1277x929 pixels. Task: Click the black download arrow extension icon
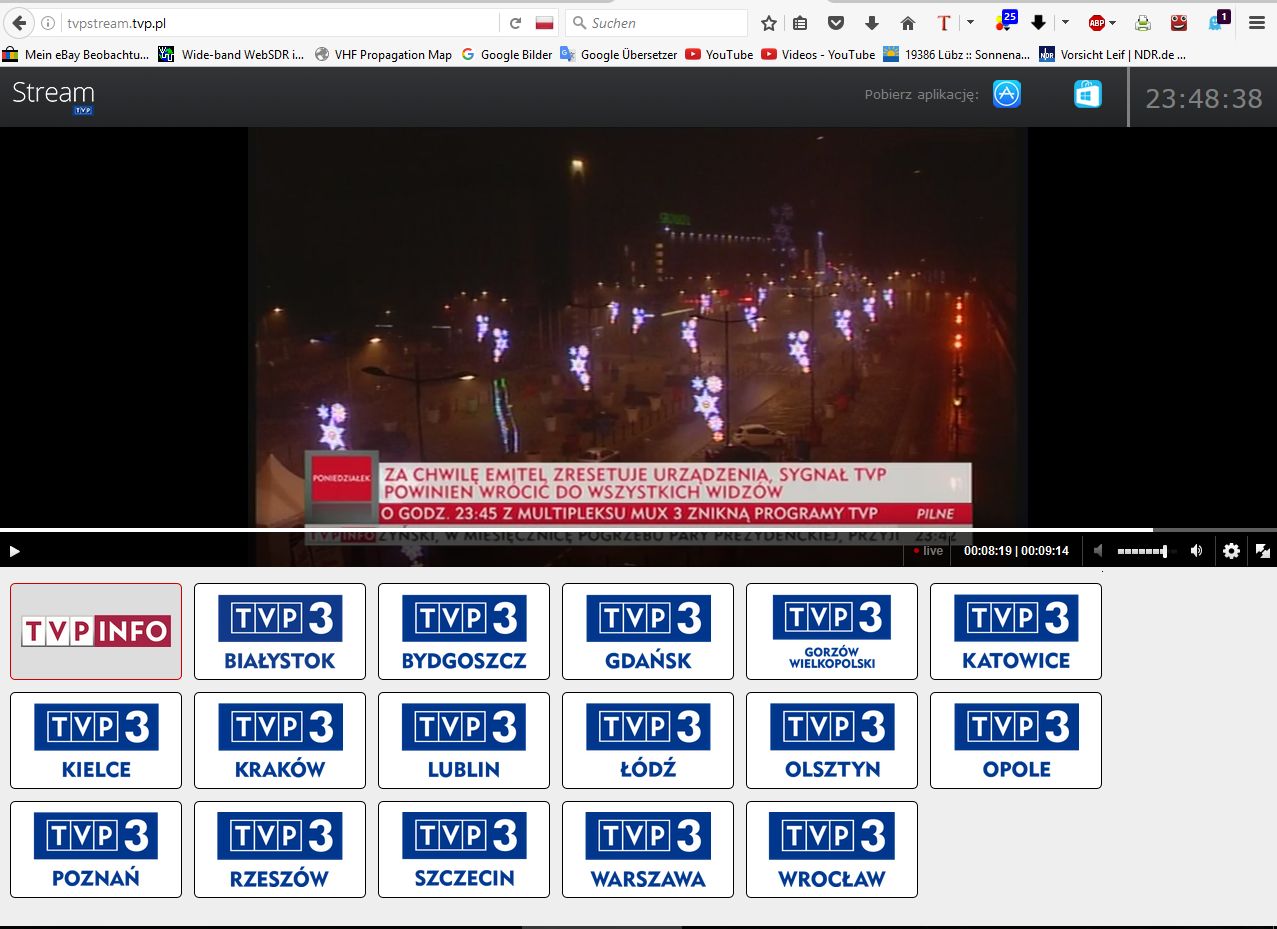[x=1038, y=23]
